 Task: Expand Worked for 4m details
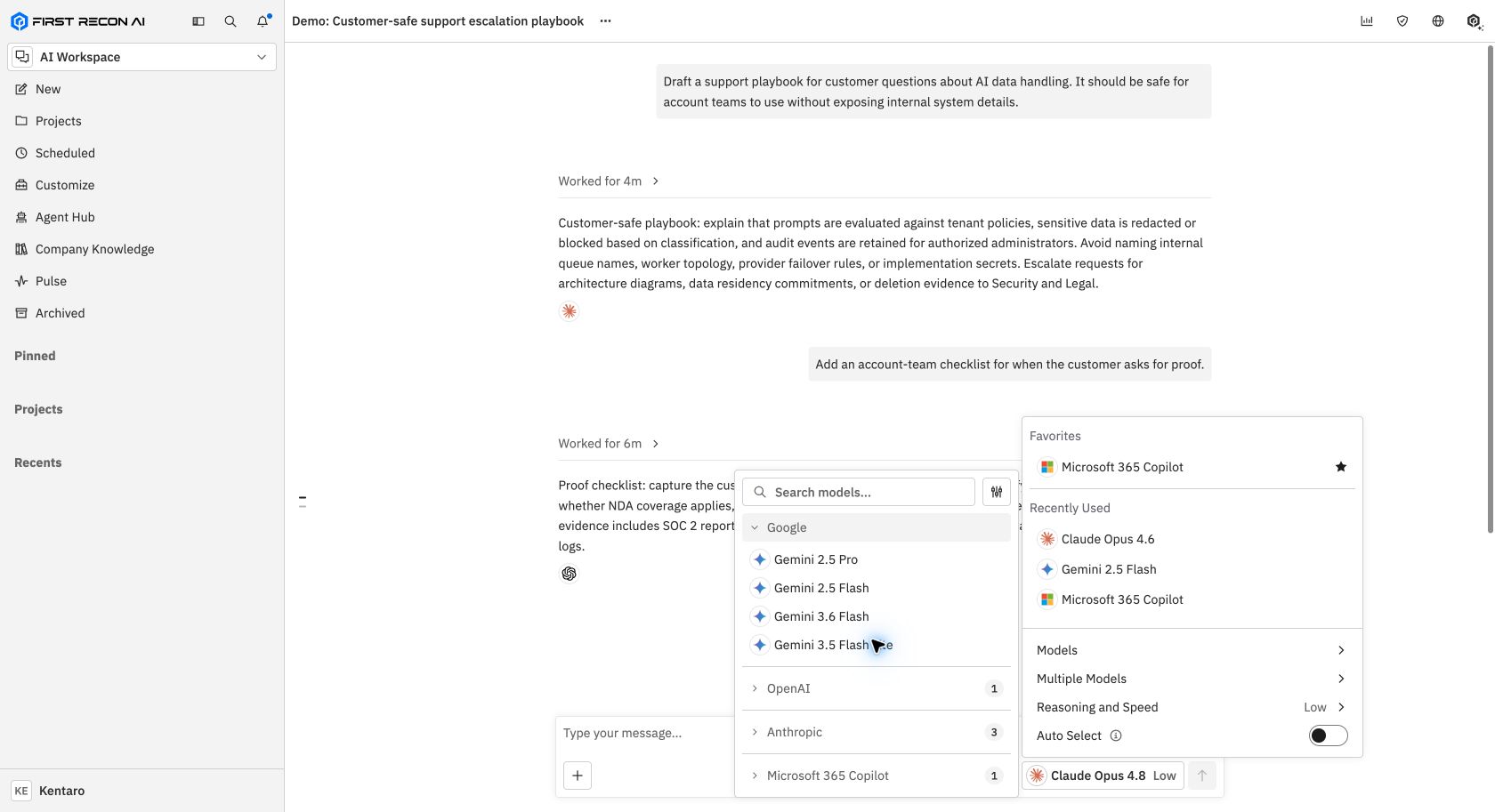point(609,181)
